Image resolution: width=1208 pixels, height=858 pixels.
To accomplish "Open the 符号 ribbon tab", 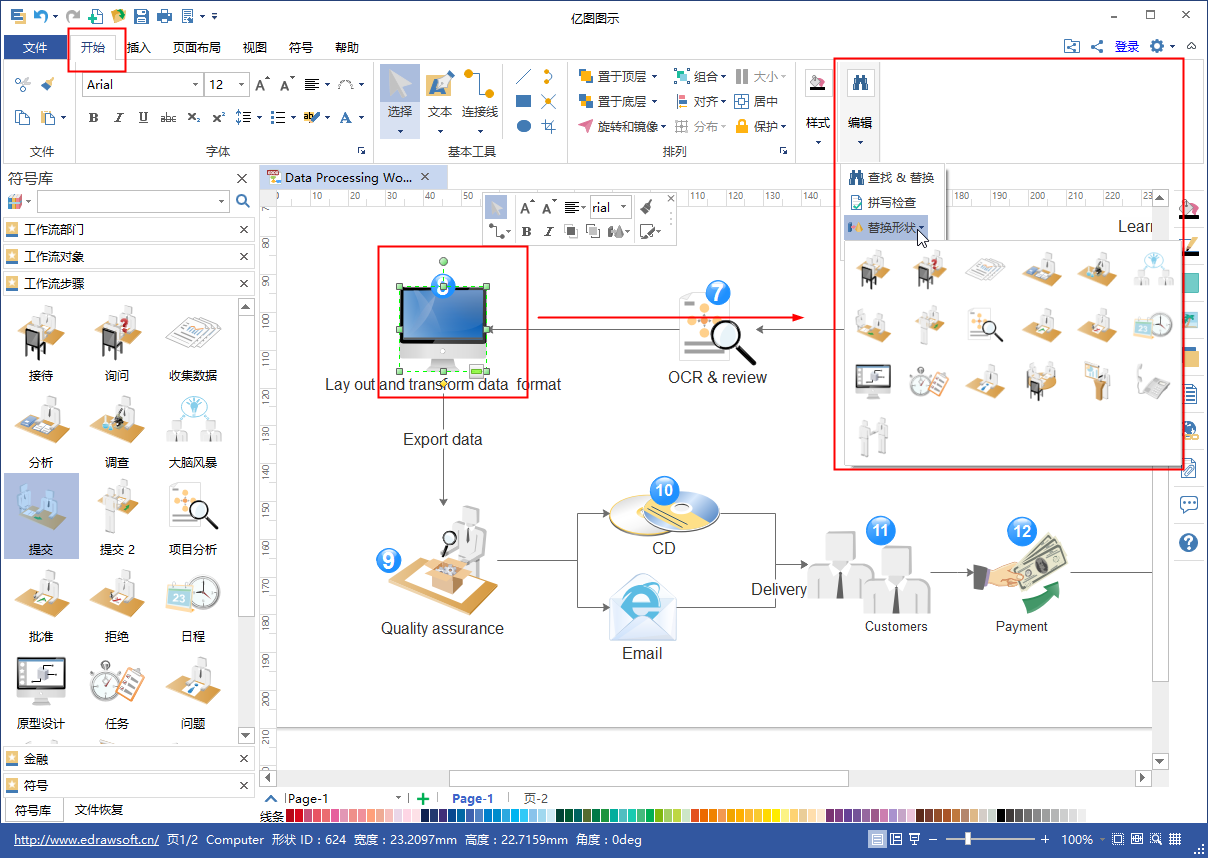I will coord(300,47).
